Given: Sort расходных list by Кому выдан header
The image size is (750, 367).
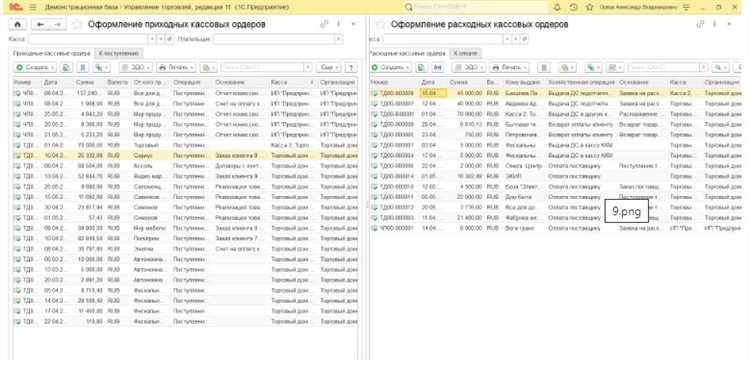Looking at the screenshot, I should [524, 82].
